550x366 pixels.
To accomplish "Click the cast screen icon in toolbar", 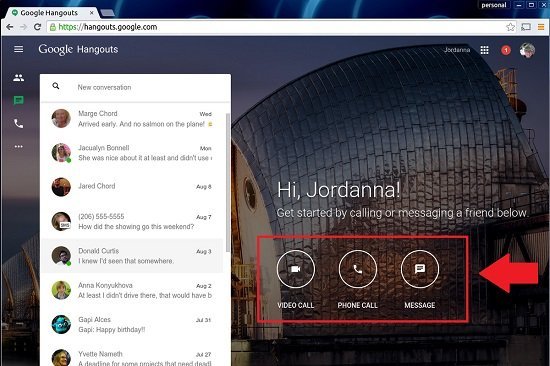I will [x=526, y=27].
